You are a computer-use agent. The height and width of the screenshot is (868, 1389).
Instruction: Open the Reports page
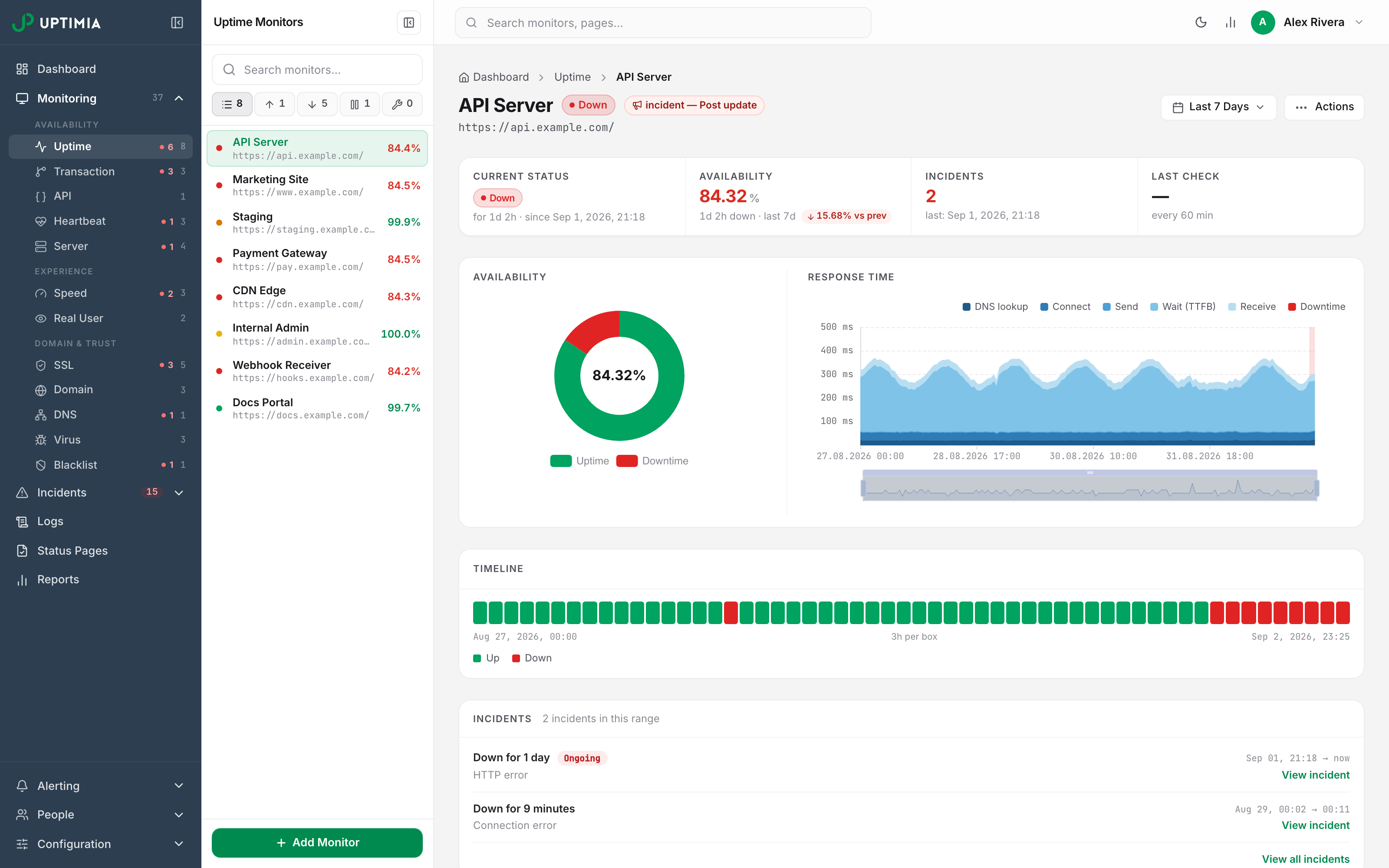(x=100, y=579)
